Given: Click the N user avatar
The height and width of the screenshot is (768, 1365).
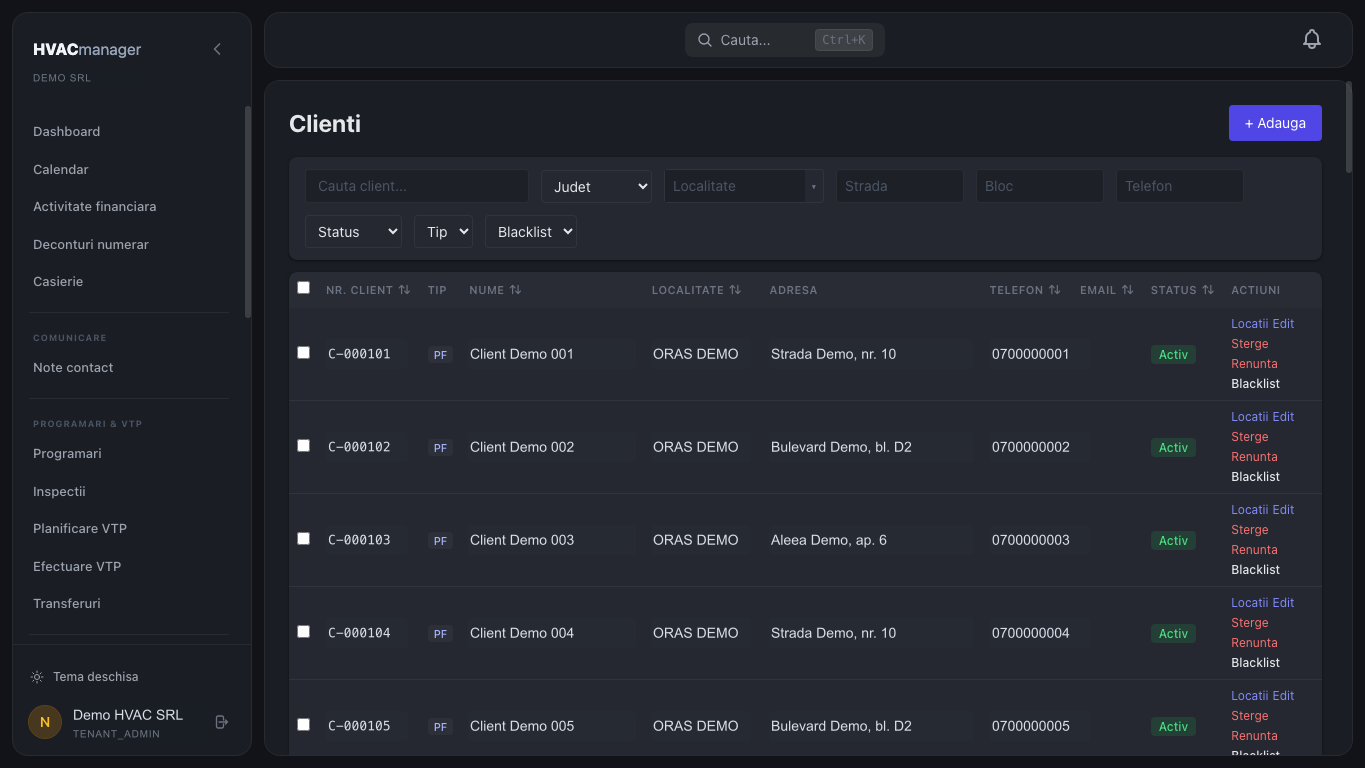Looking at the screenshot, I should [45, 722].
